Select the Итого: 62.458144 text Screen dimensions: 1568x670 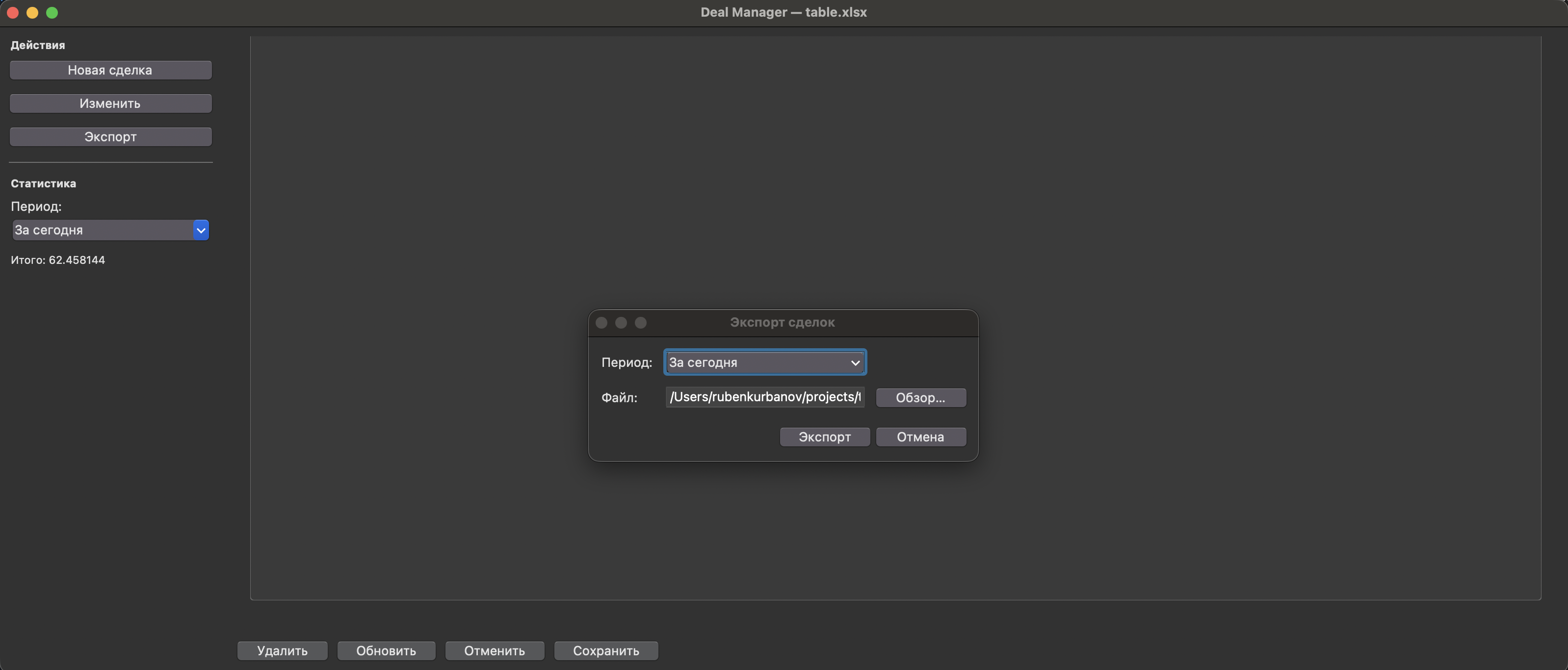(x=58, y=260)
